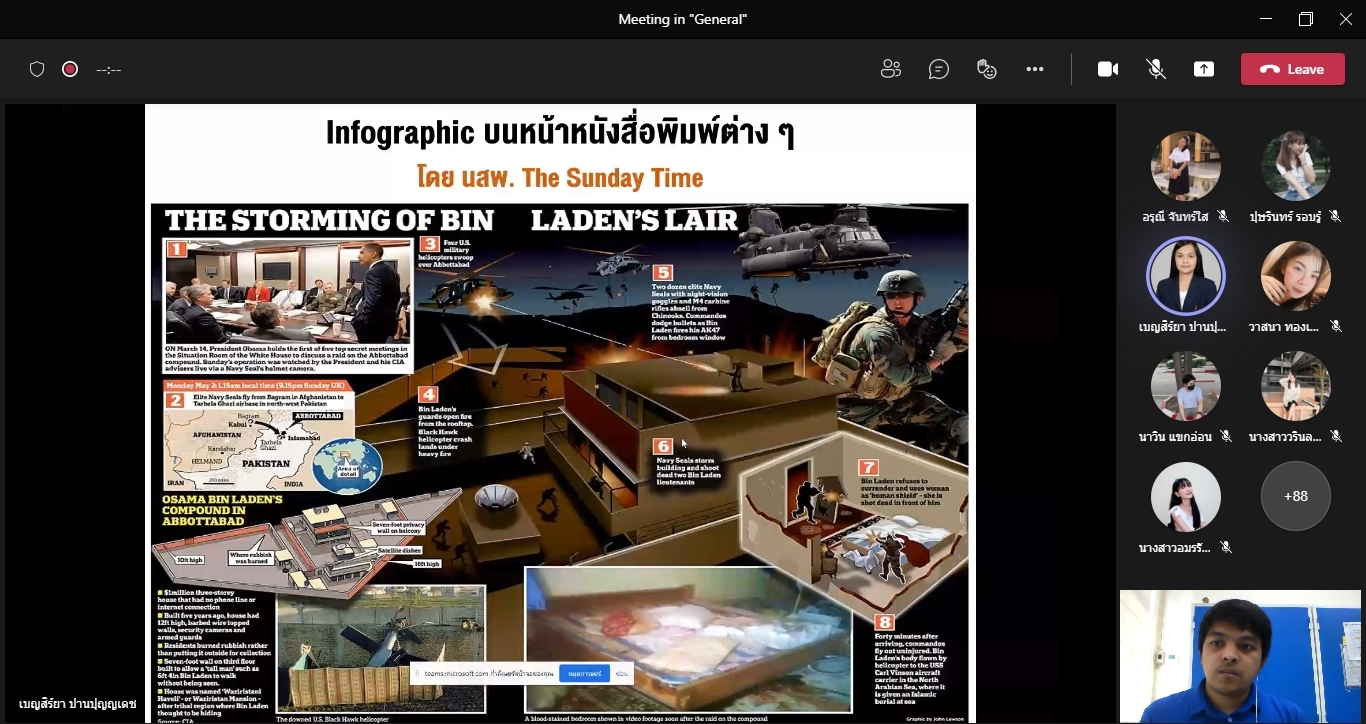1366x724 pixels.
Task: Click the 'Meeting in "General"' window title
Action: 683,19
